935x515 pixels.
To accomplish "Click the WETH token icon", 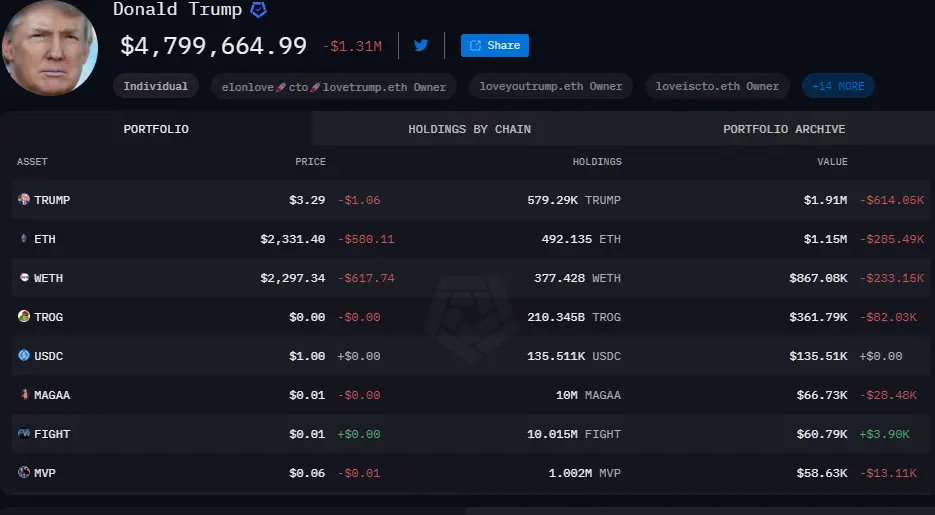I will coord(25,278).
